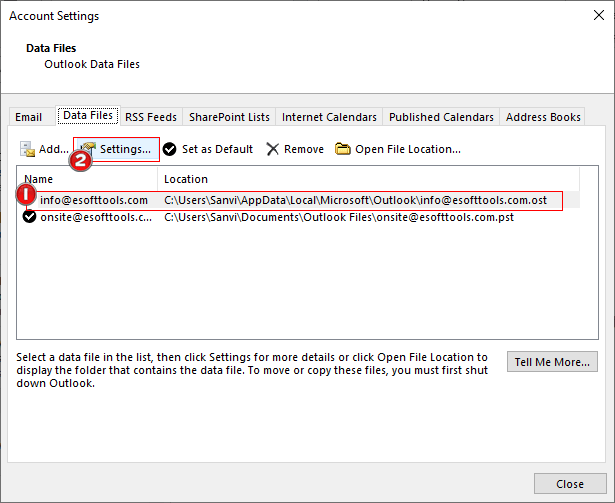Select the onsite@esofttools.c... data file name
615x503 pixels.
(96, 217)
